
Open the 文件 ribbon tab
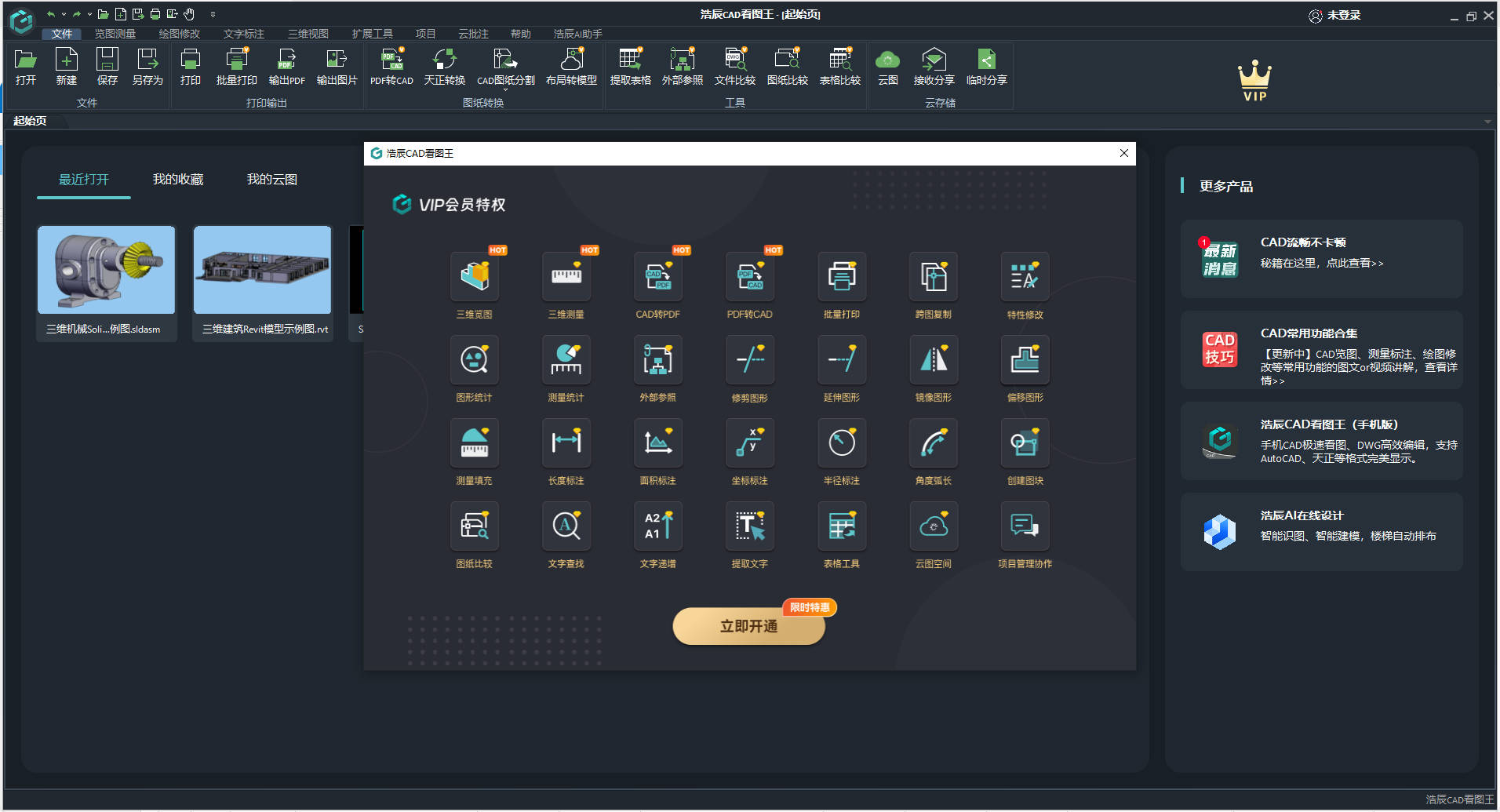click(62, 34)
